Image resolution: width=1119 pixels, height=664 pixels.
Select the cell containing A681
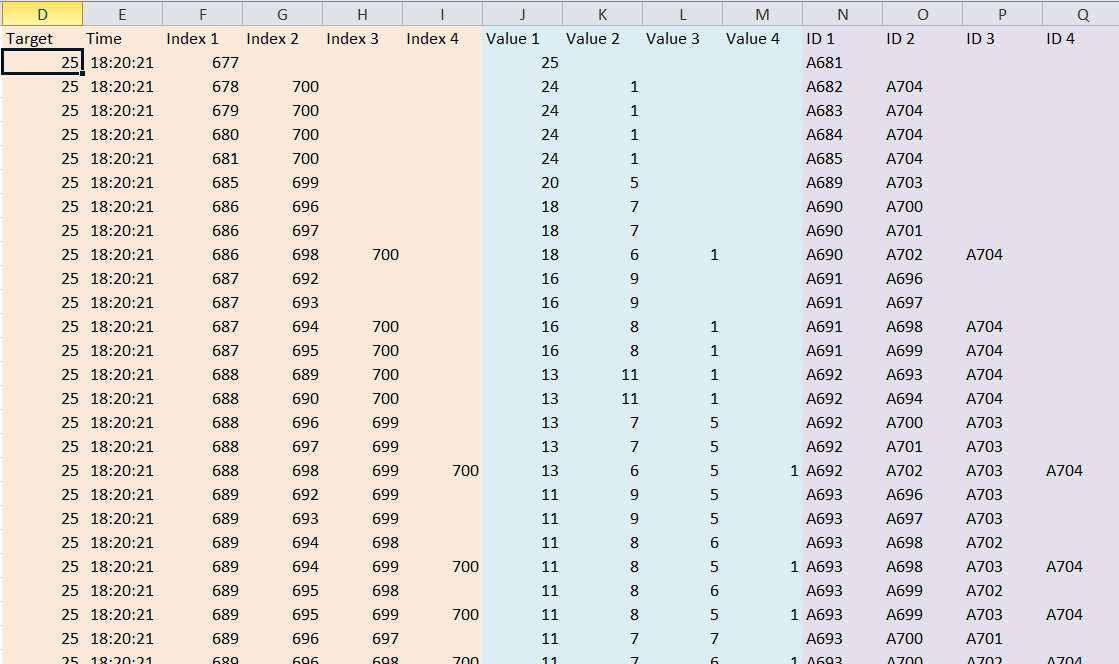click(x=842, y=63)
